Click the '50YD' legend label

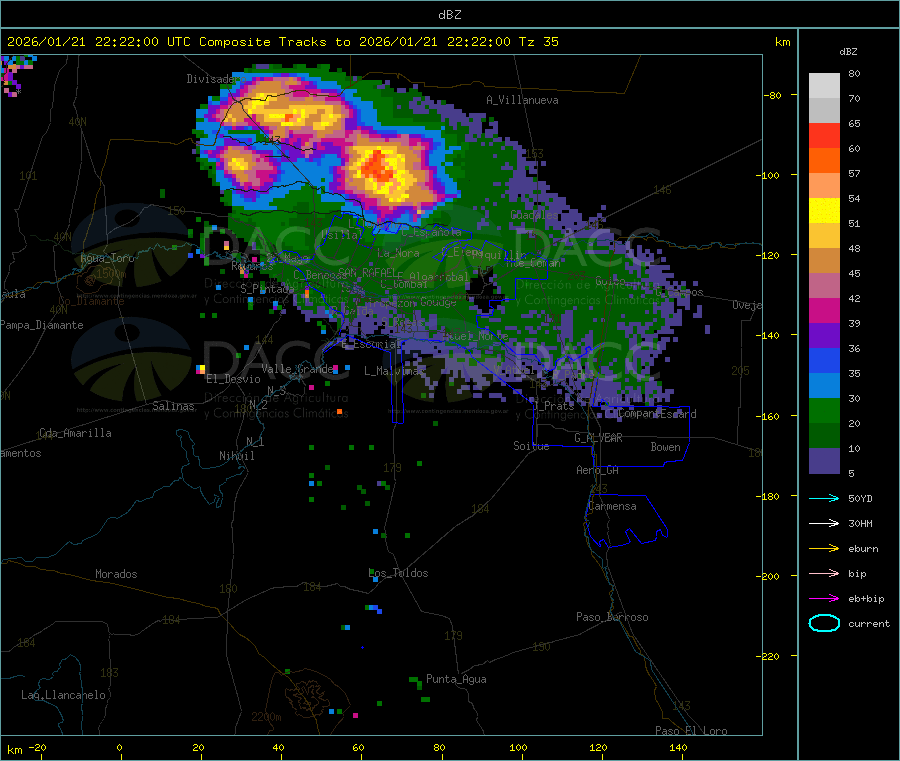860,498
